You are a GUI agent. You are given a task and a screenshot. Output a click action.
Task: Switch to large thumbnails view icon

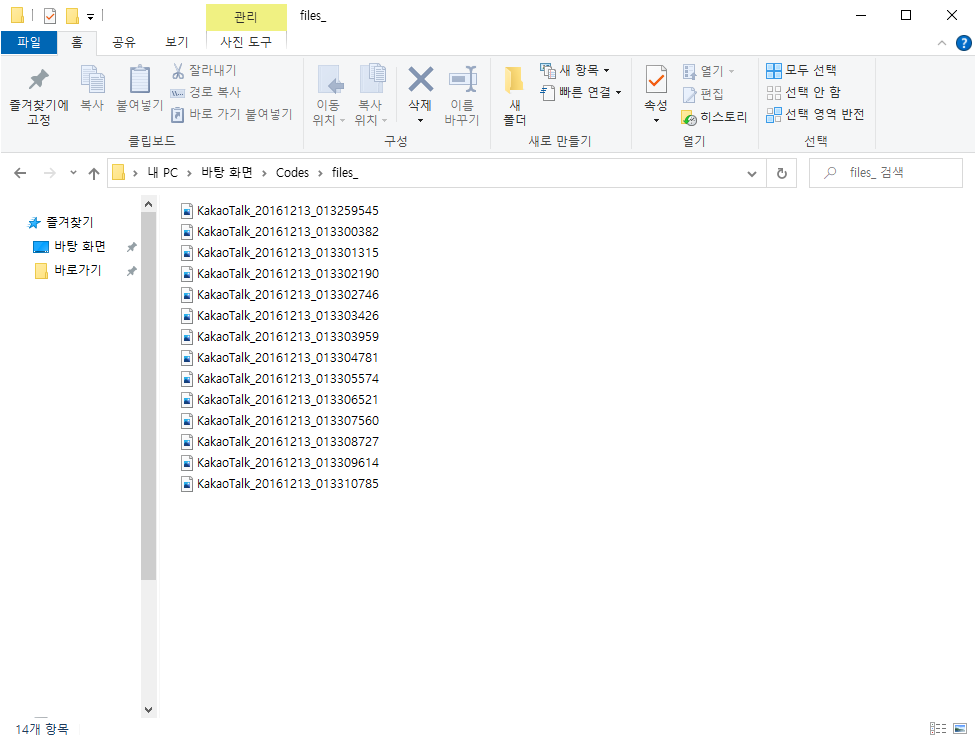960,728
